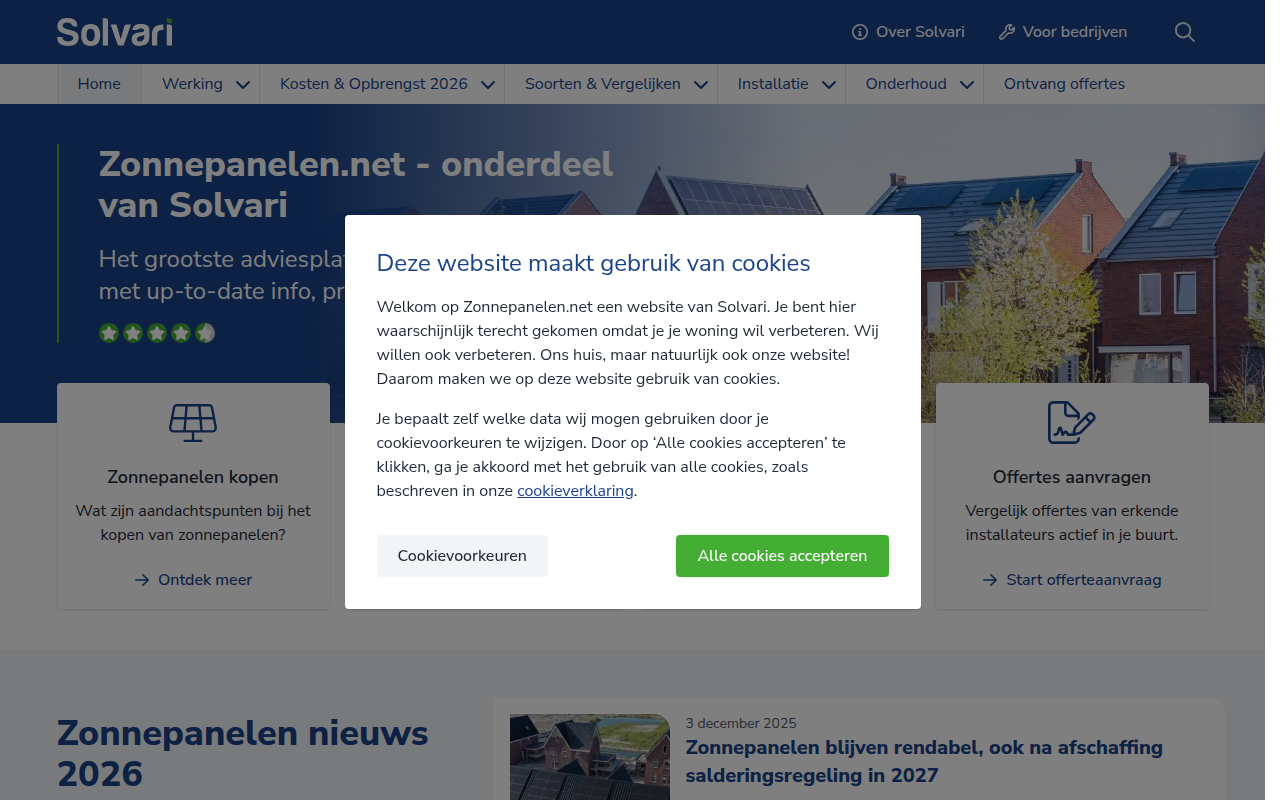Click the green star rating
1280x800 pixels.
pos(157,333)
